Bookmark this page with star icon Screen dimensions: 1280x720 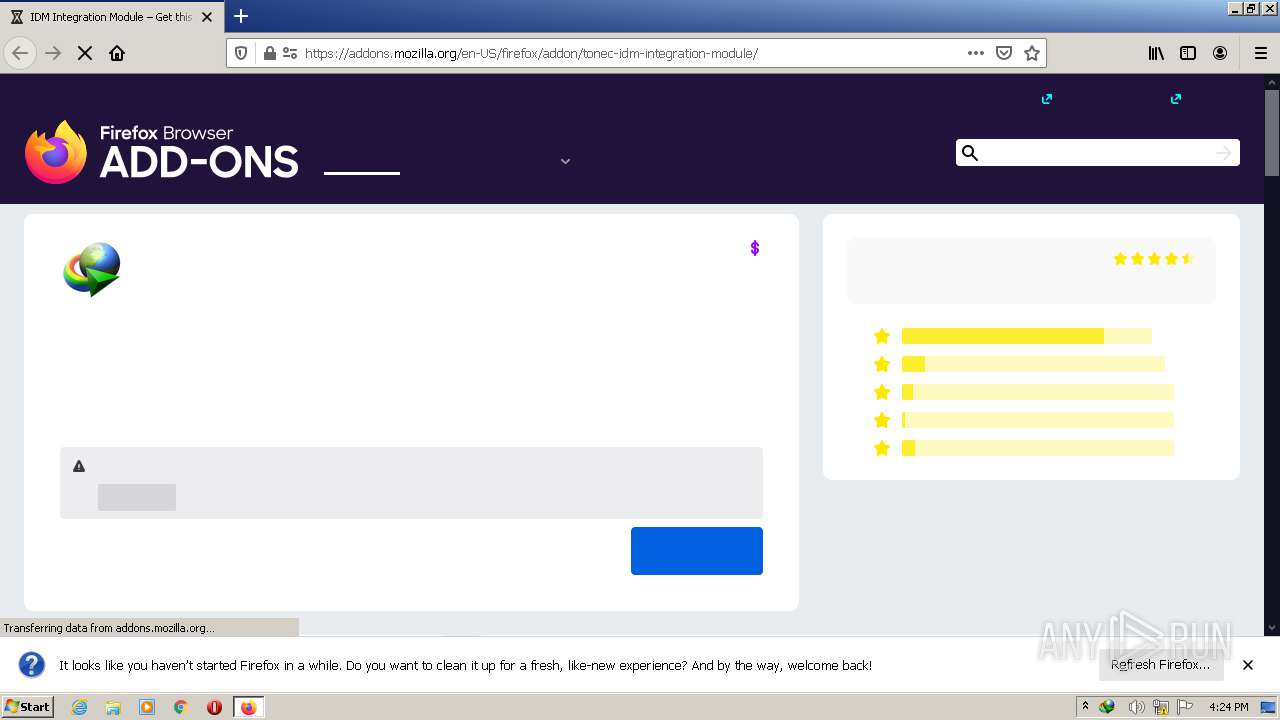1032,53
